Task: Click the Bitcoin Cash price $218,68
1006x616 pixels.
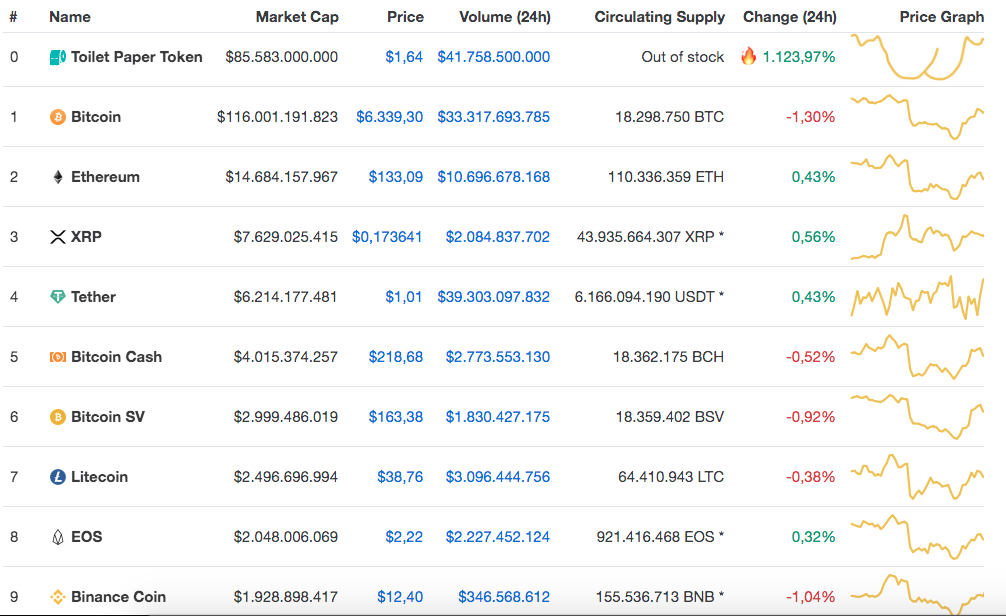Action: [x=396, y=357]
